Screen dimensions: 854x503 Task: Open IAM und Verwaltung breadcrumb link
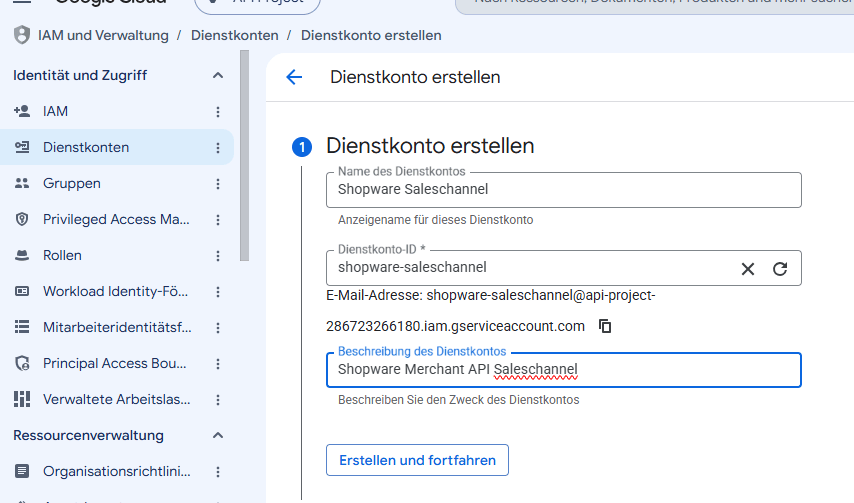click(x=103, y=35)
